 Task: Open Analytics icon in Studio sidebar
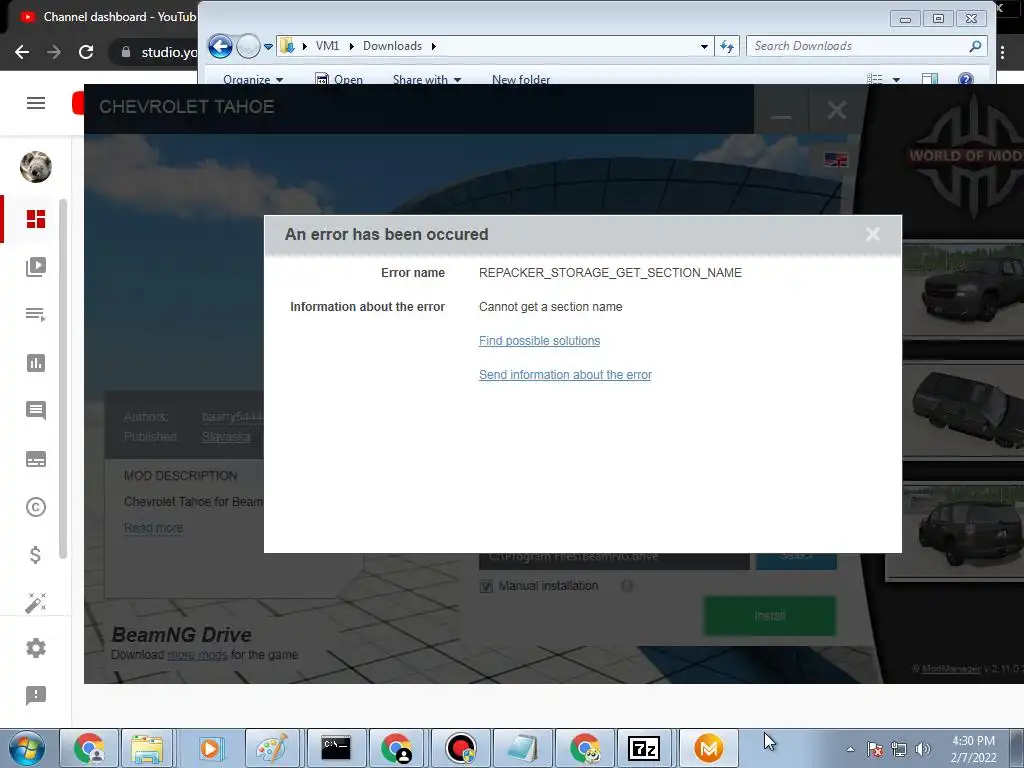[x=36, y=363]
